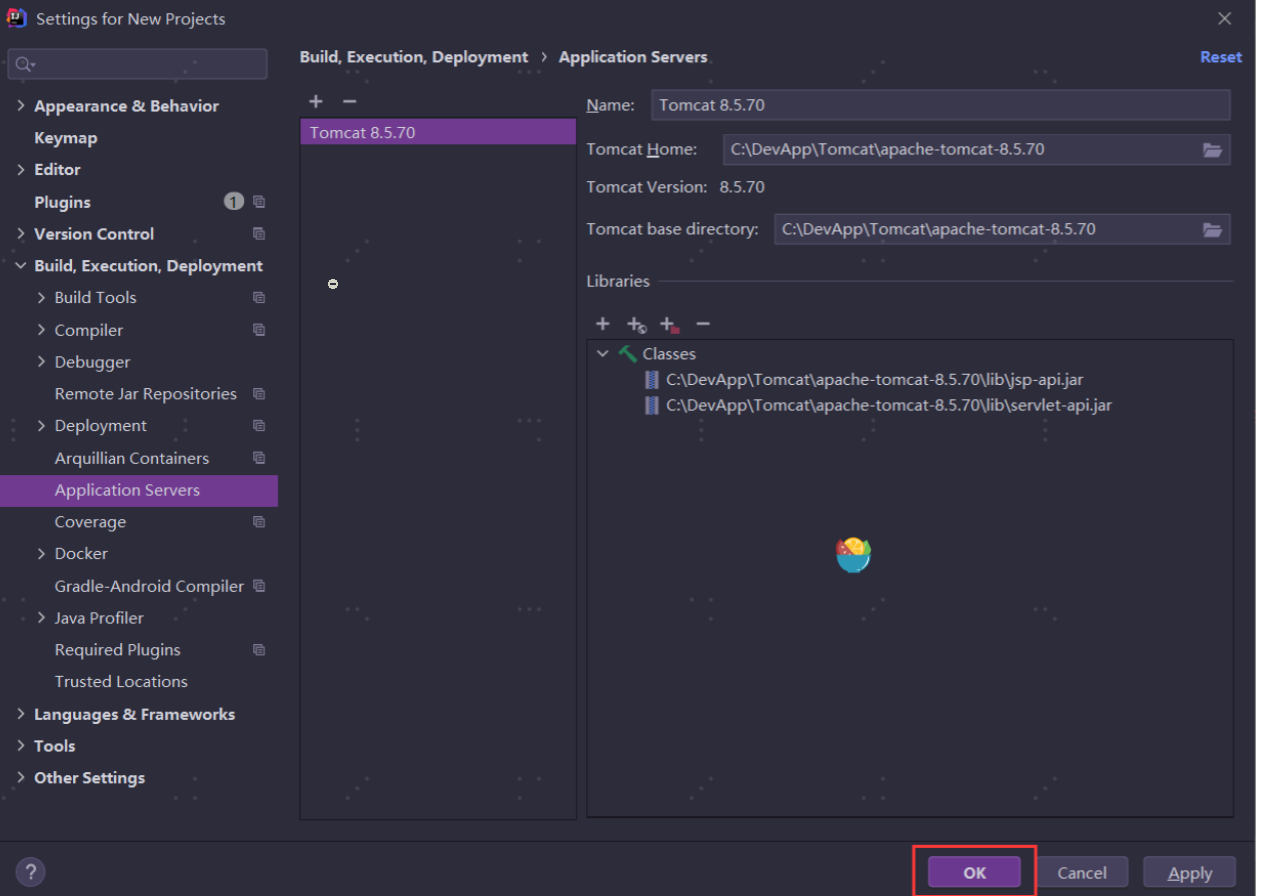Click the Apply button
The image size is (1266, 896).
coord(1189,872)
